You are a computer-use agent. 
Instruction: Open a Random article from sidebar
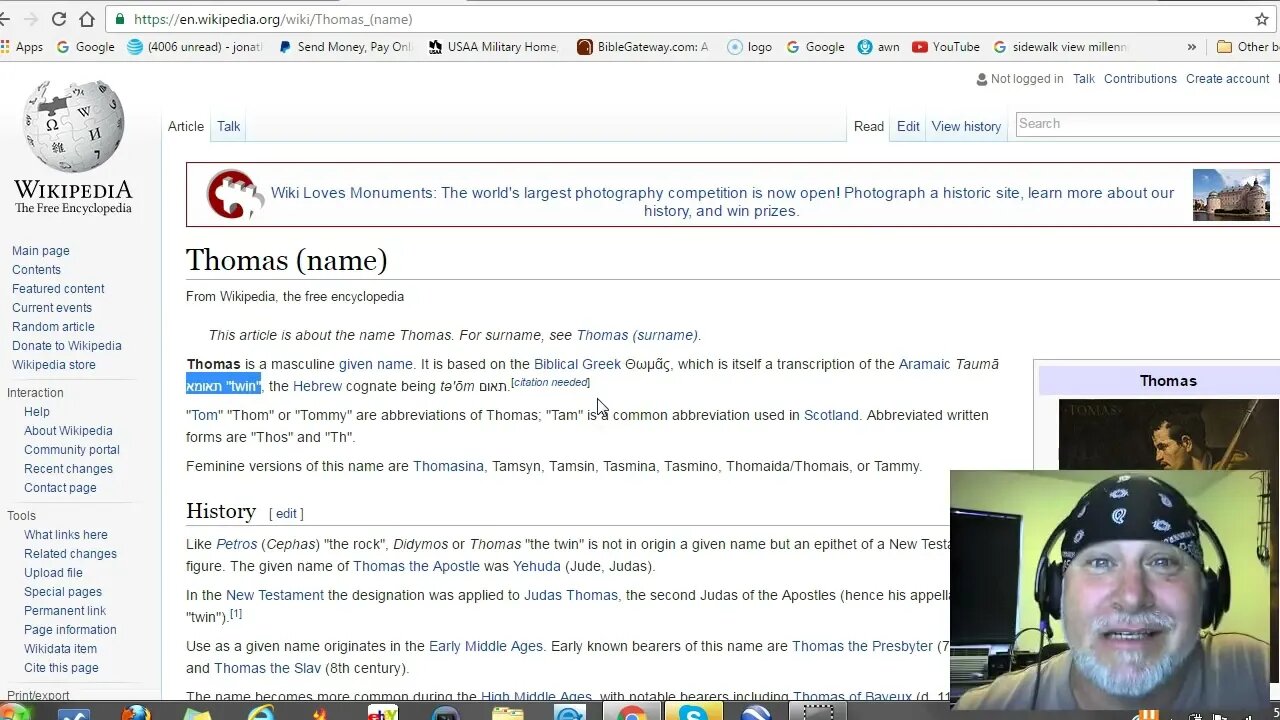coord(53,327)
